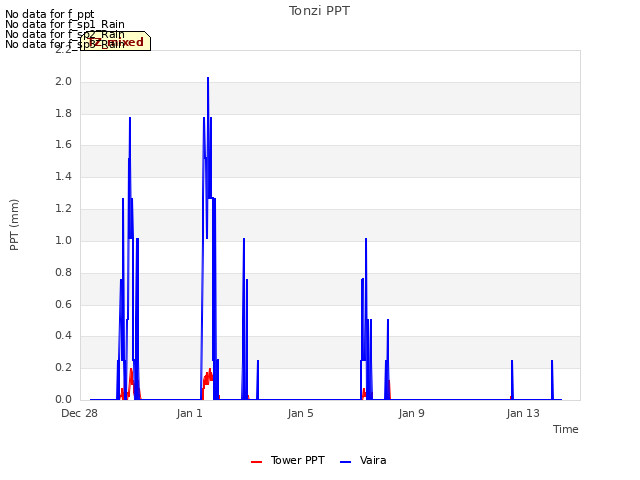Click the Jan 5 x-axis tick label
Image resolution: width=640 pixels, height=480 pixels.
click(300, 413)
